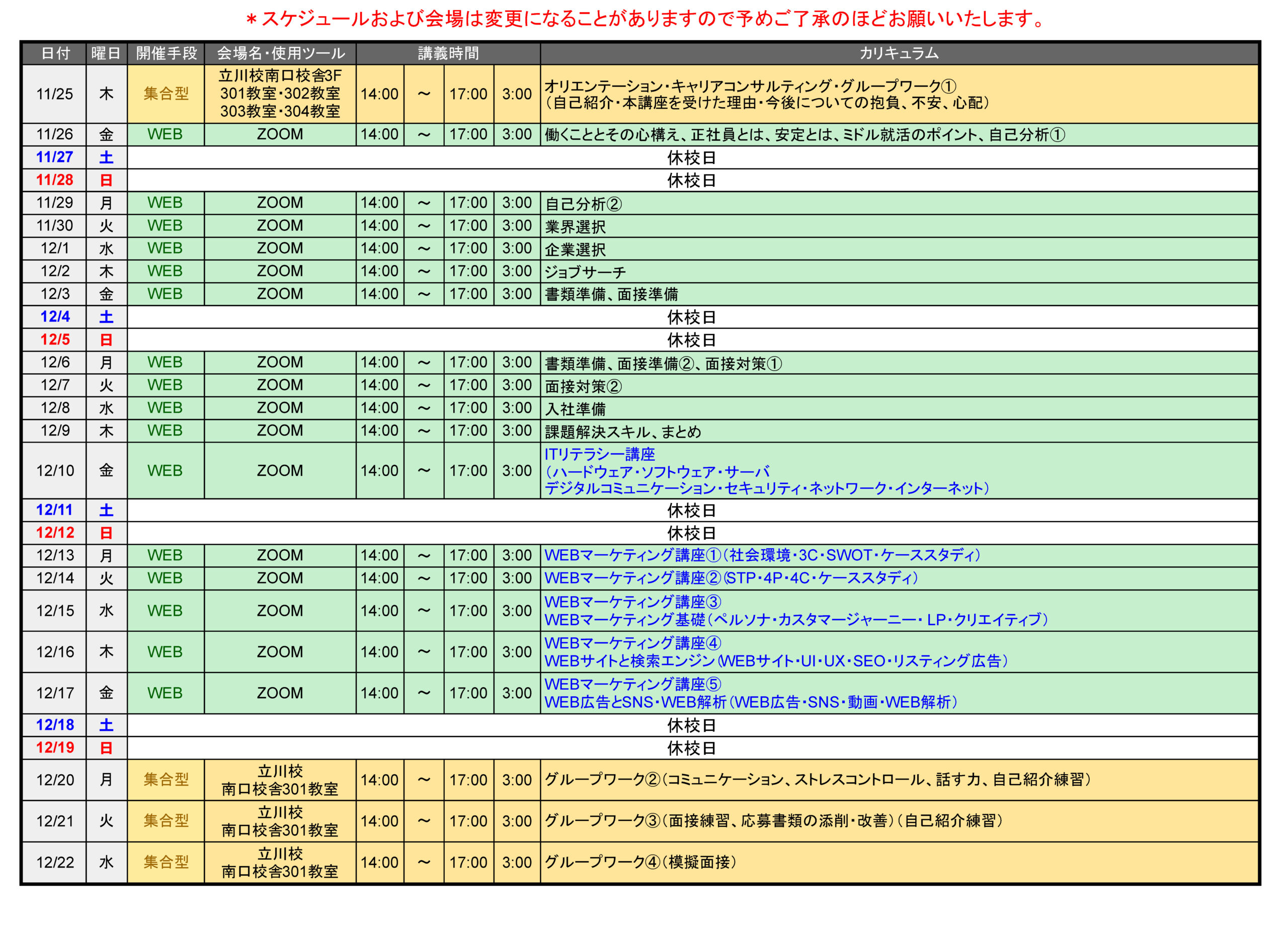Click WEB in the 11/26 row
The width and height of the screenshot is (1288, 926).
(166, 135)
